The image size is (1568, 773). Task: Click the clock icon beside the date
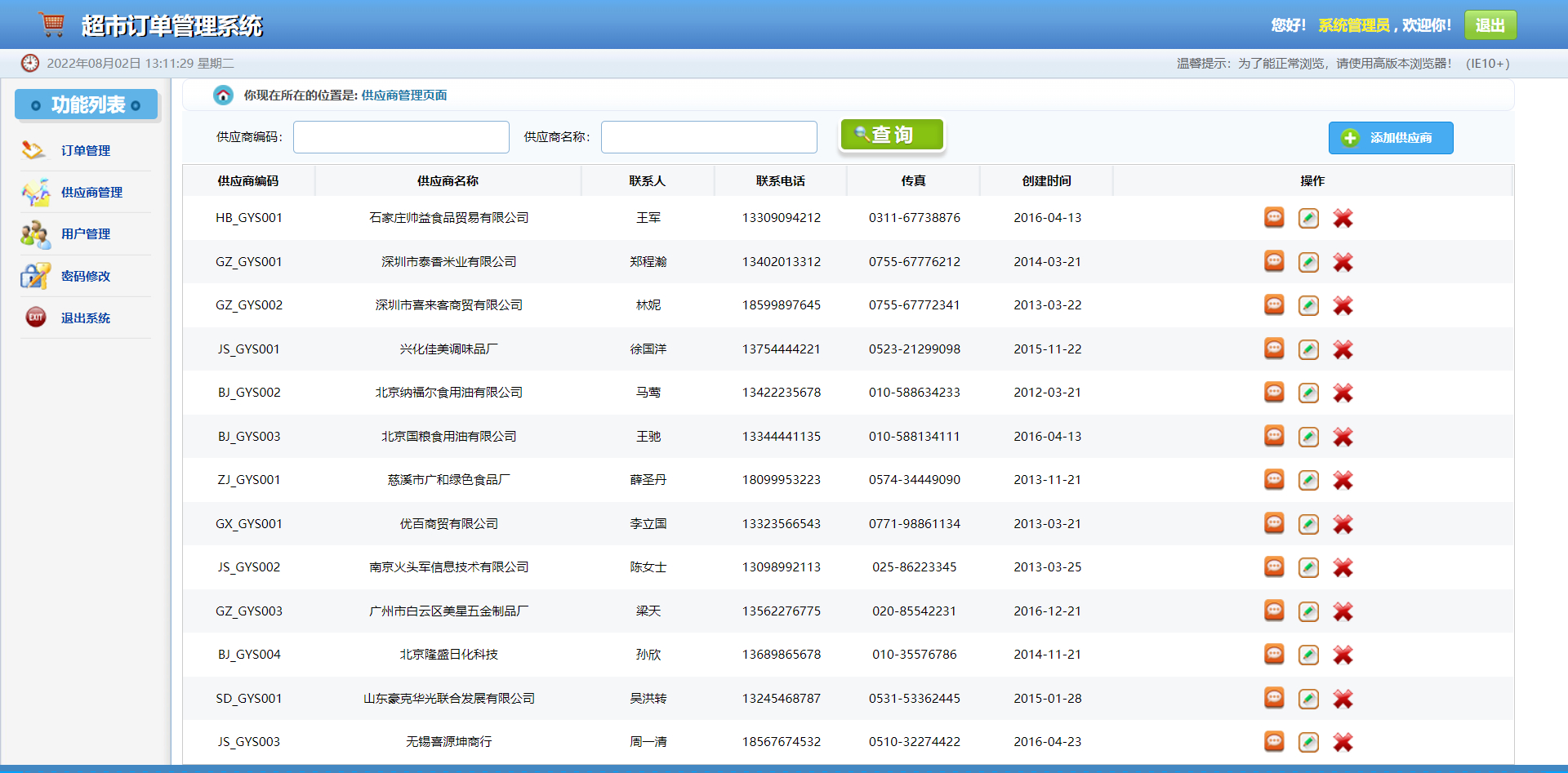30,63
